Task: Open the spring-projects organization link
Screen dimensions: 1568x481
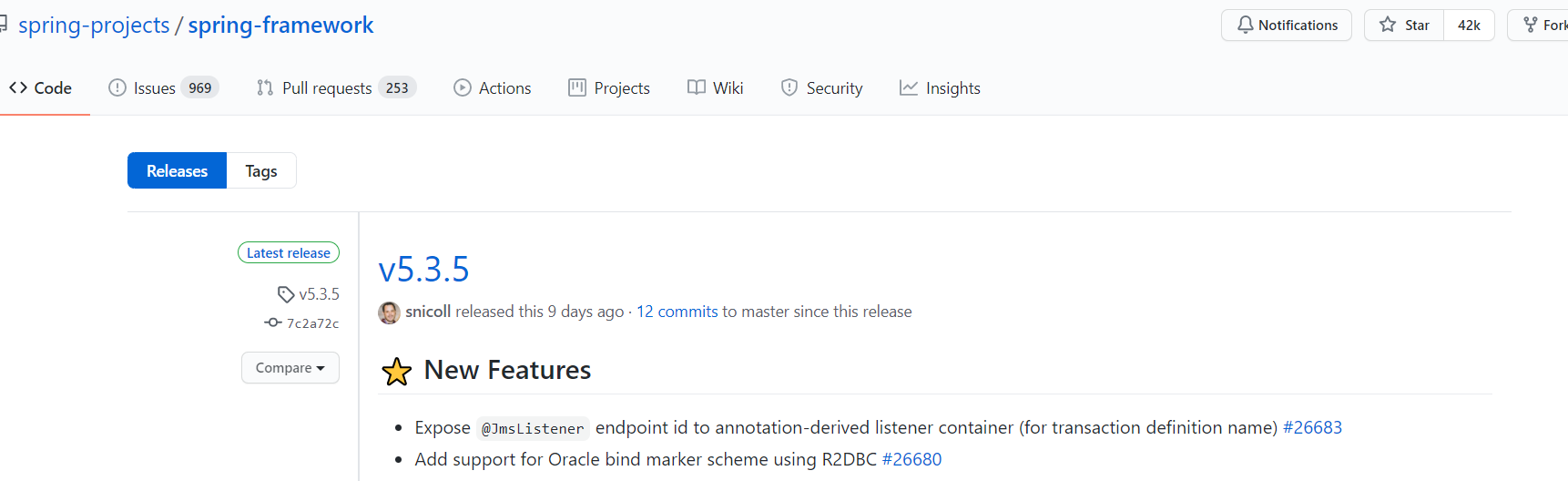Action: 94,26
